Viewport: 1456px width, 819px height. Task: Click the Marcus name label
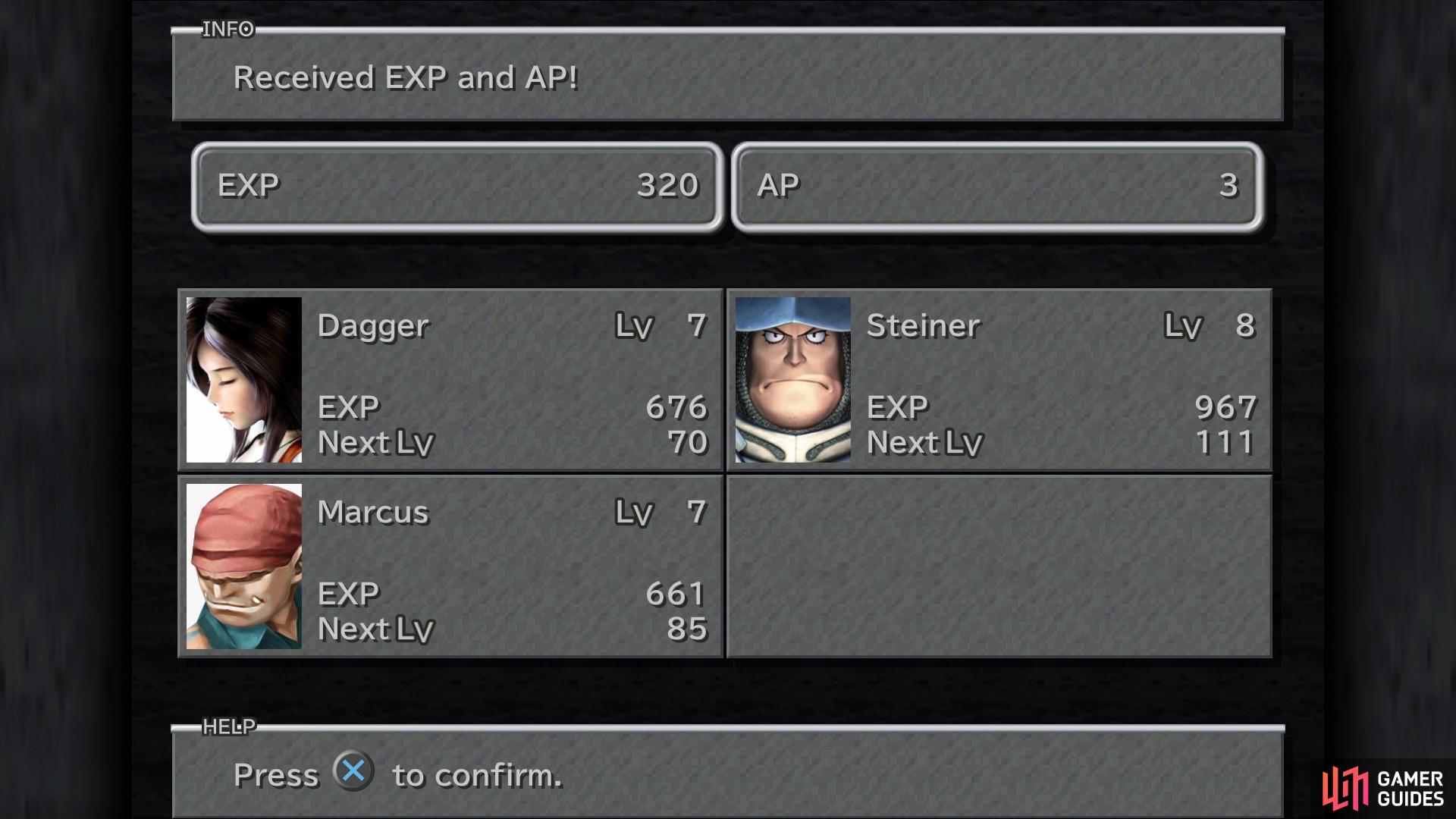click(x=373, y=513)
